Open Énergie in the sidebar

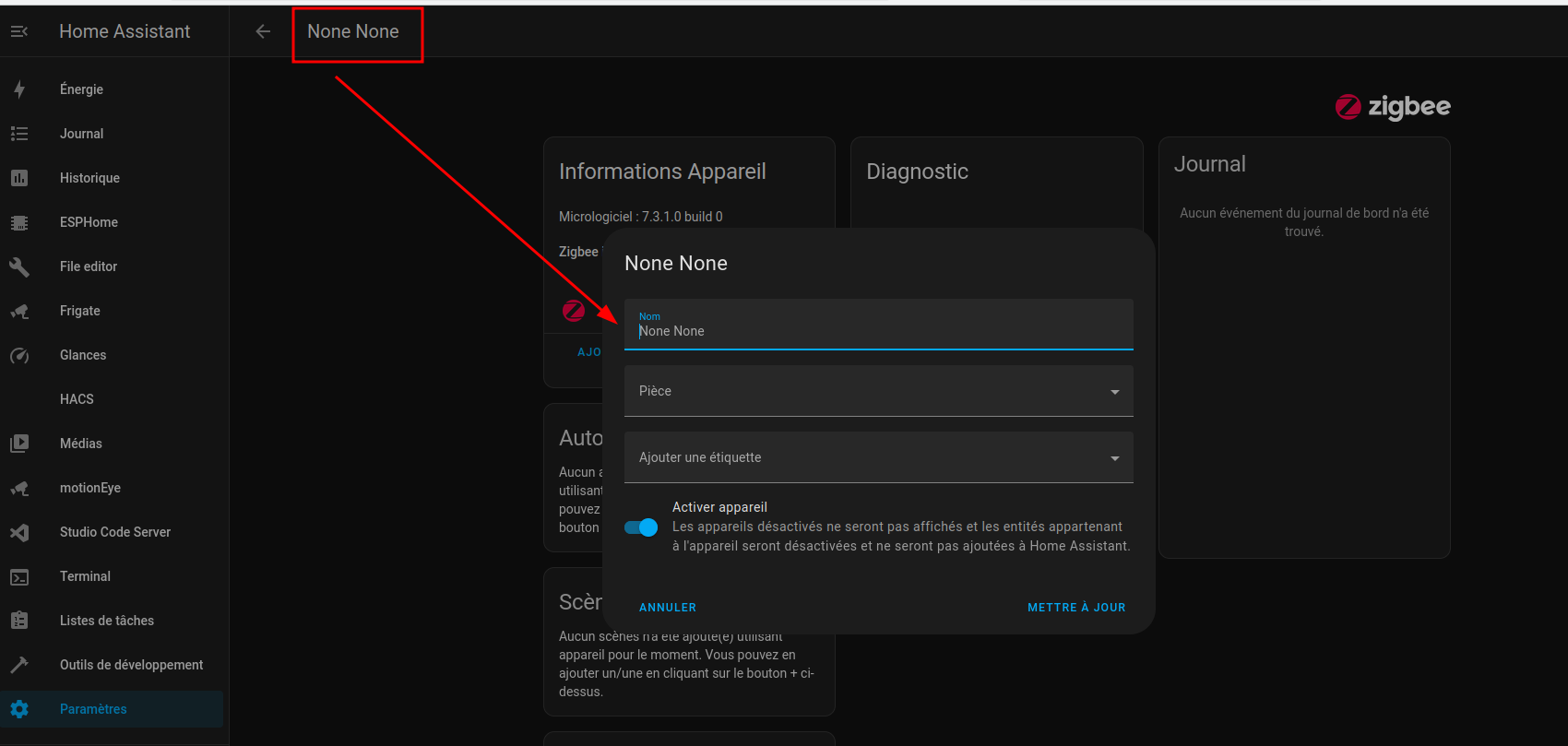coord(112,89)
